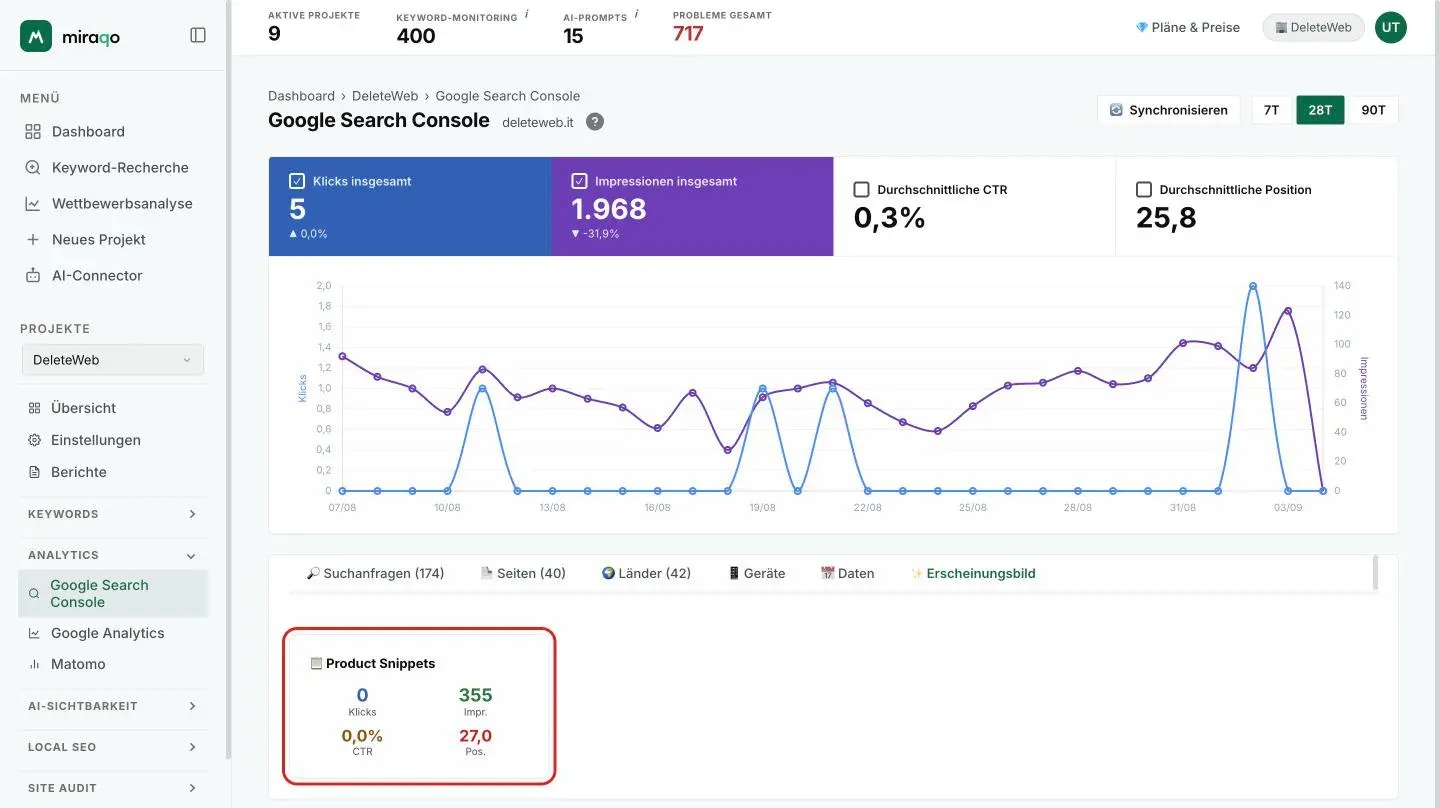Click the sidebar vertical scrollbar

(x=228, y=380)
